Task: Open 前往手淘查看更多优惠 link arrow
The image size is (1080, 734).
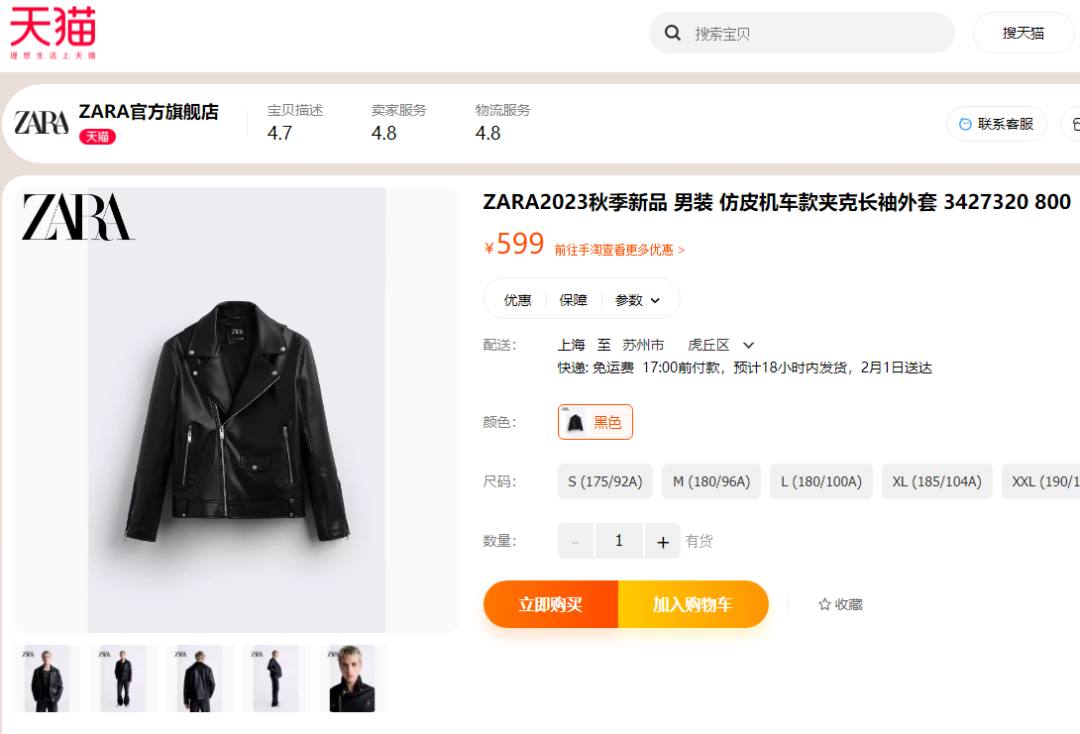Action: 681,250
